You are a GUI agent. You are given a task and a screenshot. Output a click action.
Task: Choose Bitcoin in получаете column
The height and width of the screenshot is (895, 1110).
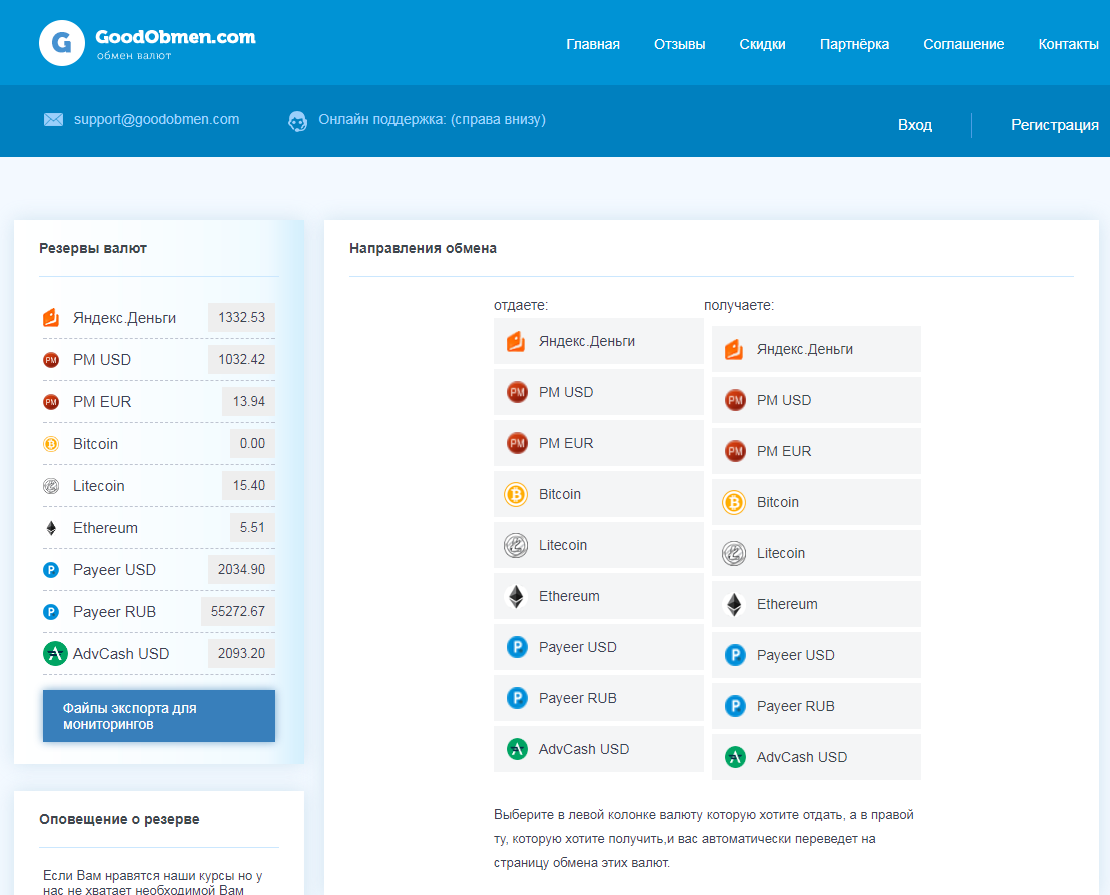click(x=816, y=502)
